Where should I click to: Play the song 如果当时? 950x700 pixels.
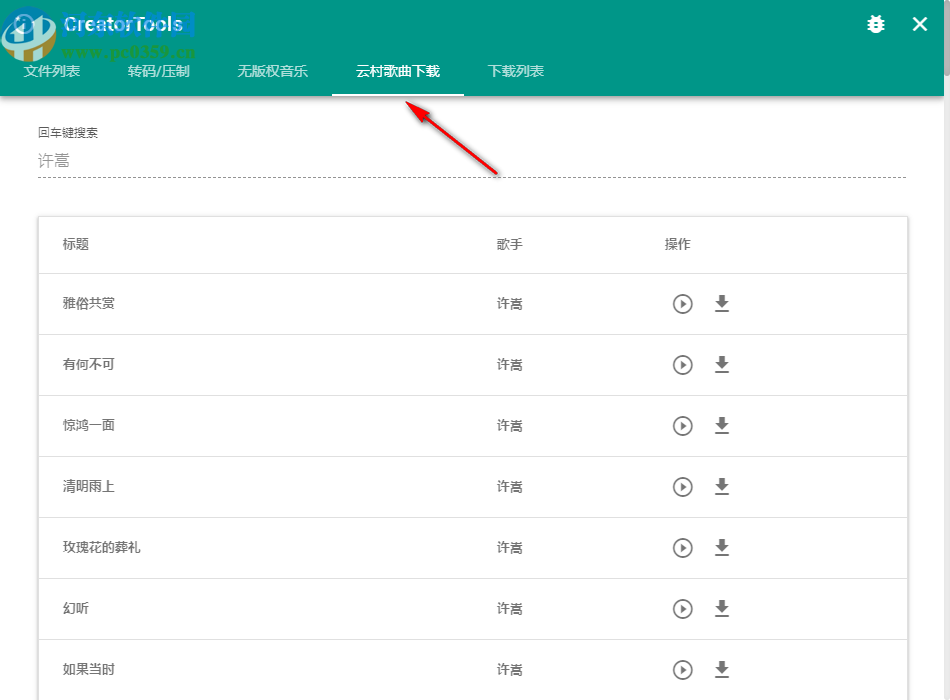click(x=683, y=670)
